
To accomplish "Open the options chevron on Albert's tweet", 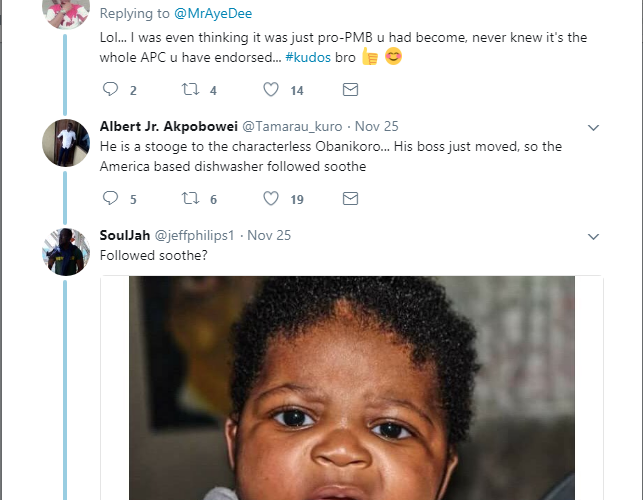I will point(593,128).
